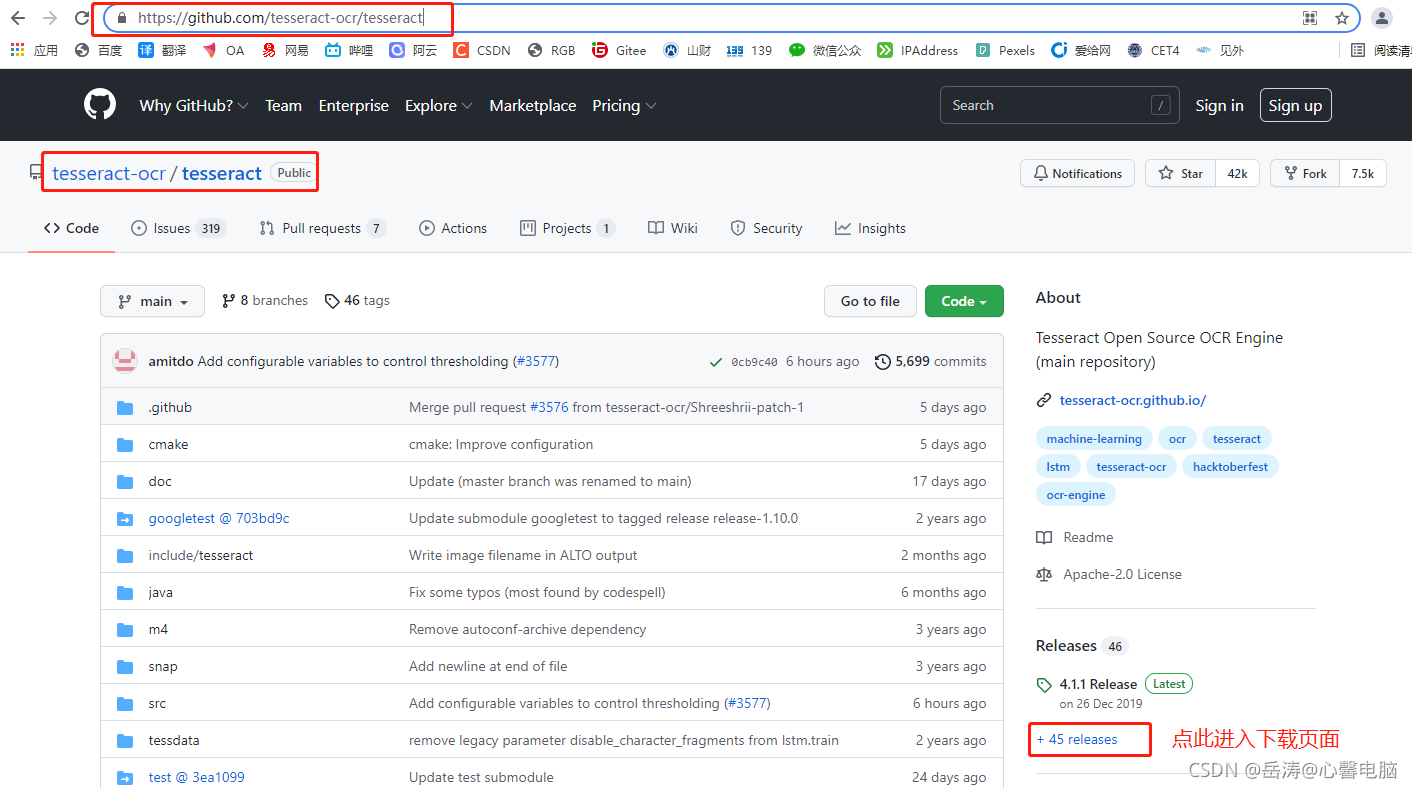Click the GitHub octocat logo
Image resolution: width=1412 pixels, height=788 pixels.
[x=100, y=105]
